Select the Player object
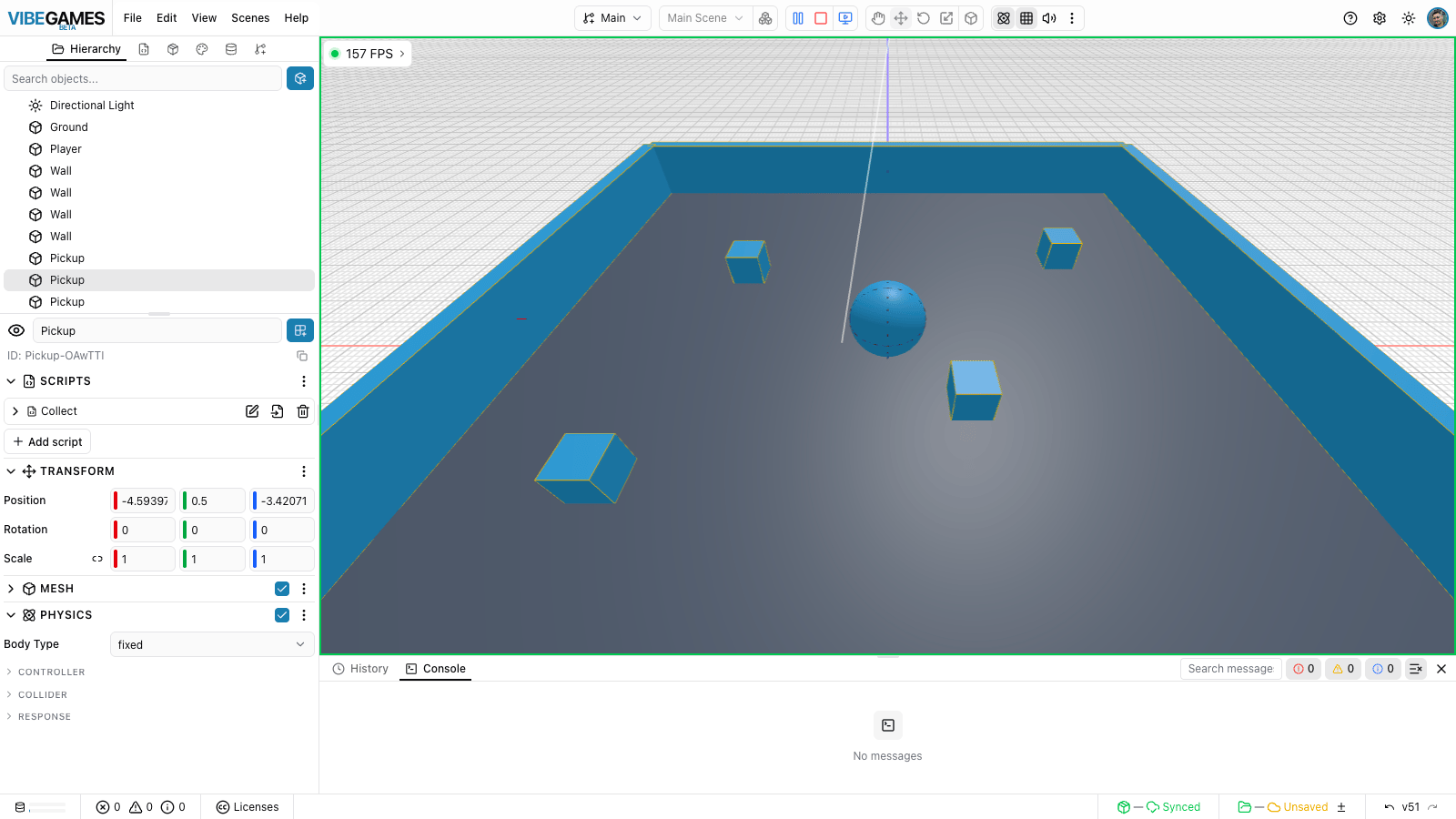 (66, 149)
